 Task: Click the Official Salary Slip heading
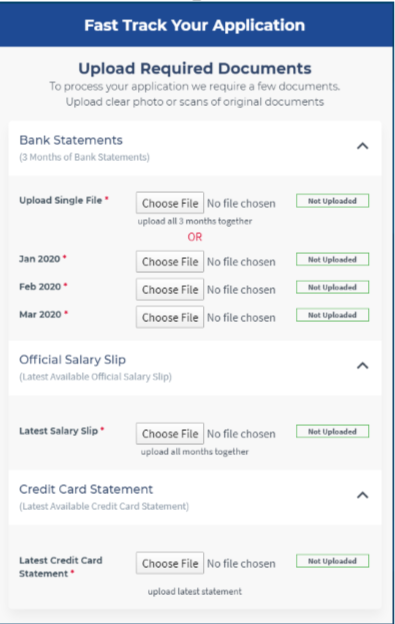72,360
